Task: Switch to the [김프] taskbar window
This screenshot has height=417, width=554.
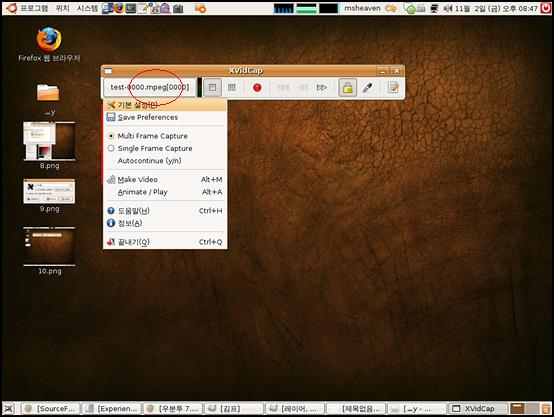Action: 234,409
